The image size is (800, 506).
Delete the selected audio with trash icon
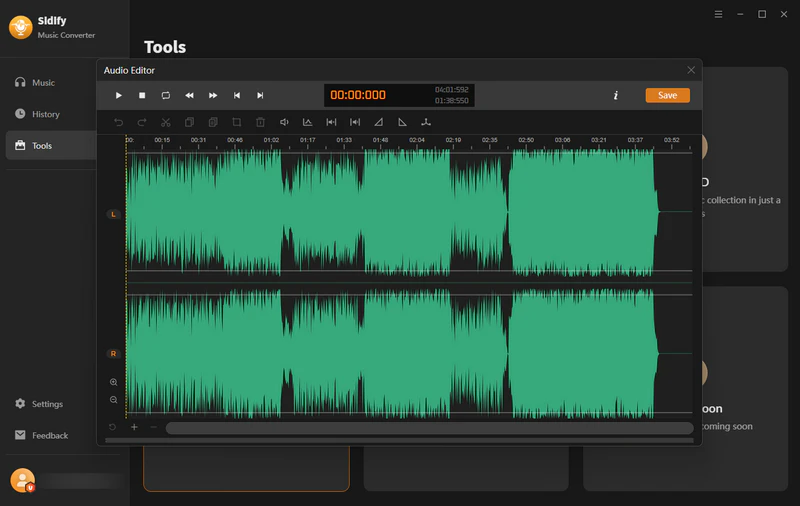[x=260, y=122]
